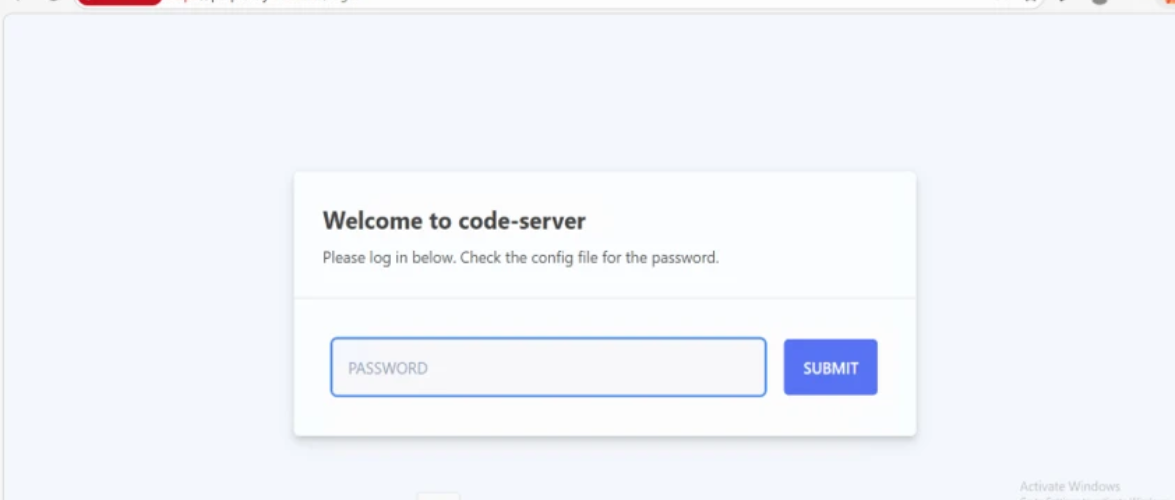The width and height of the screenshot is (1175, 500).
Task: Go back using browser back arrow
Action: coord(15,2)
